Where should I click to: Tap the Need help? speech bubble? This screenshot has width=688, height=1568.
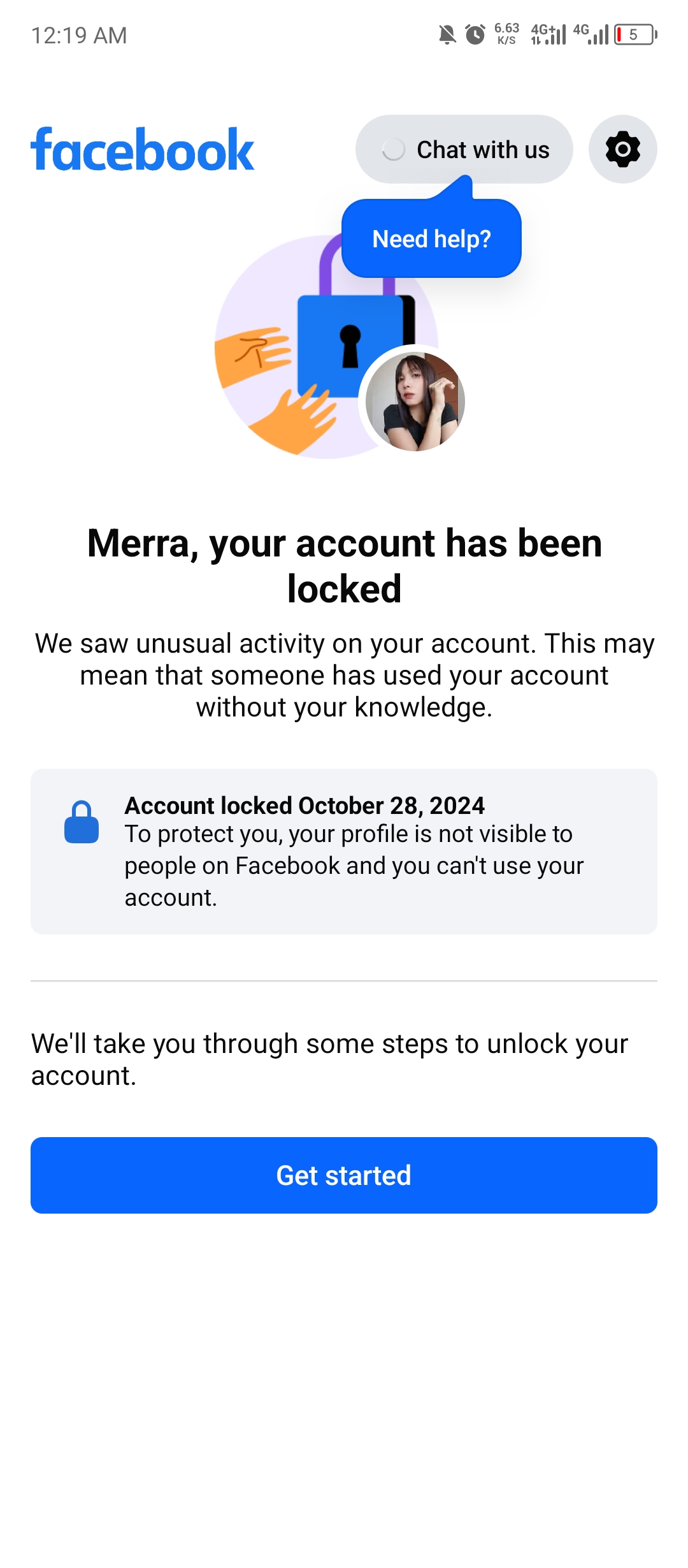[431, 238]
